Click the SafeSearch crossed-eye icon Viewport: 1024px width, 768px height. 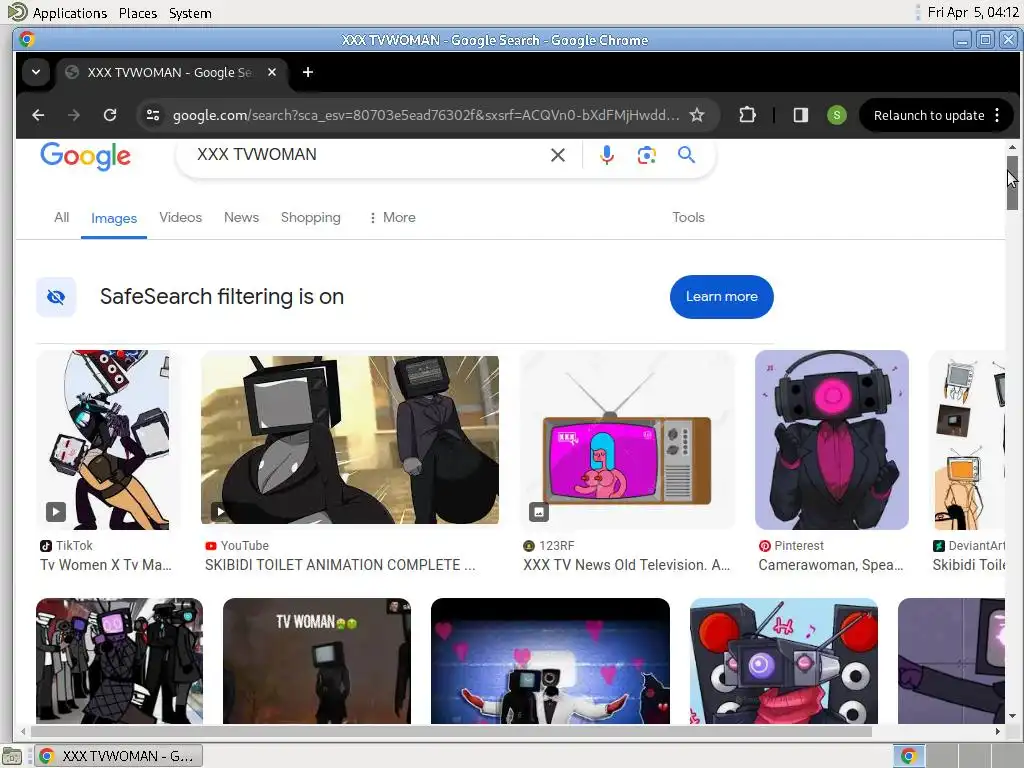[x=56, y=297]
